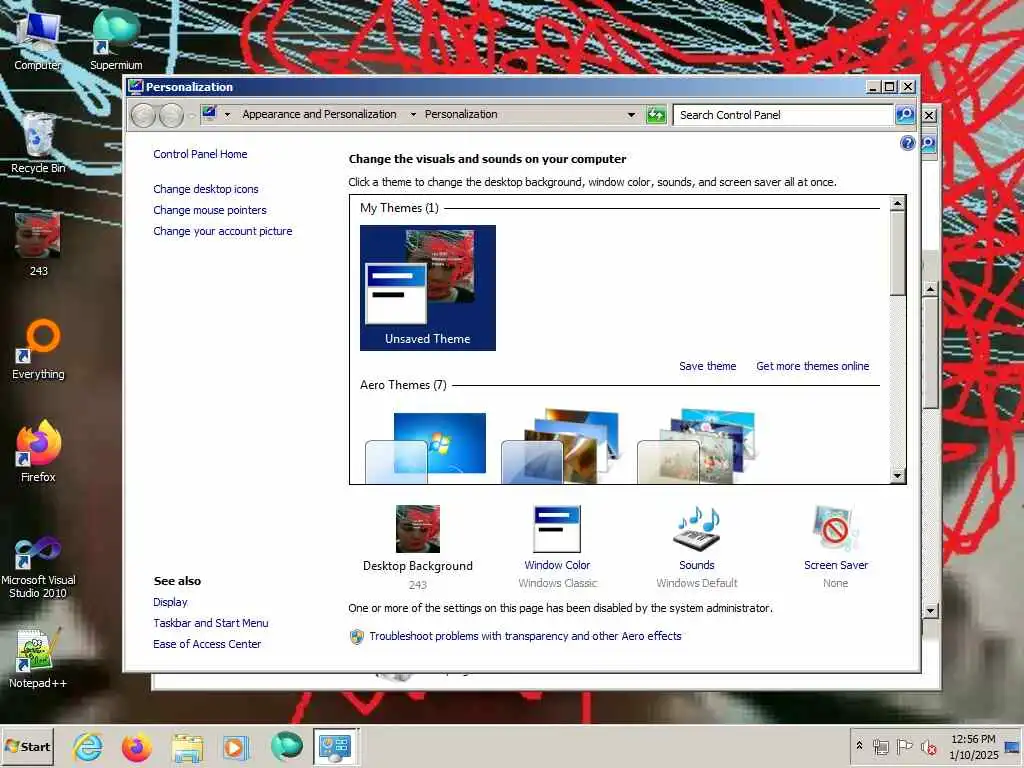Click the Internet Explorer taskbar icon
Viewport: 1024px width, 768px height.
coord(88,746)
